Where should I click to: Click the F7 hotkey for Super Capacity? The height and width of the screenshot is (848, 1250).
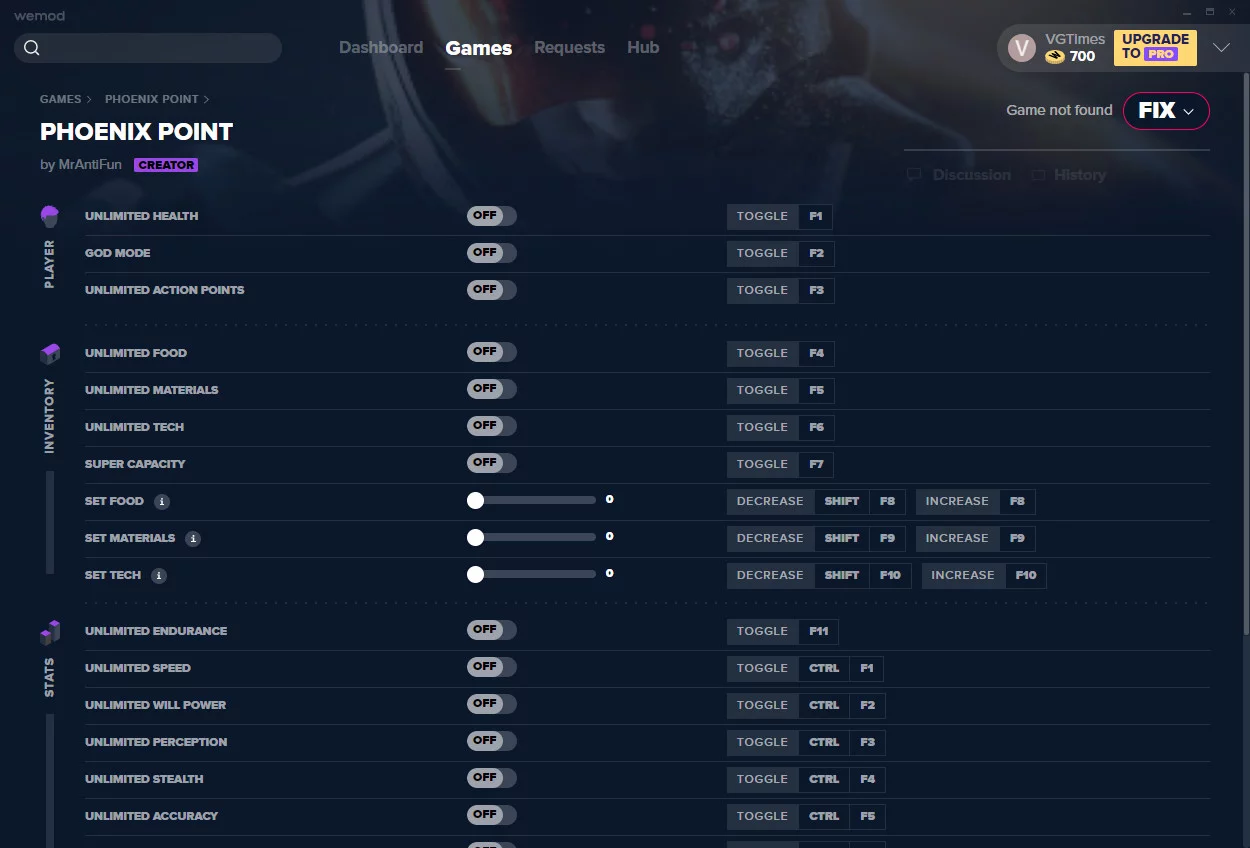tap(816, 464)
